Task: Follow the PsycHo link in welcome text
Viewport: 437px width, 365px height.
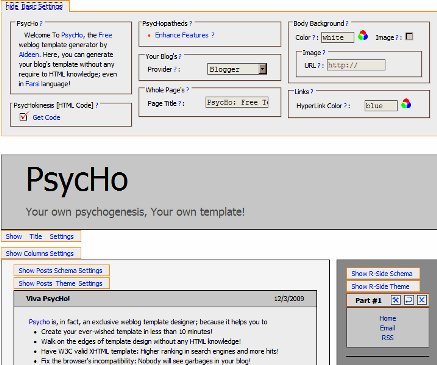Action: [x=72, y=35]
